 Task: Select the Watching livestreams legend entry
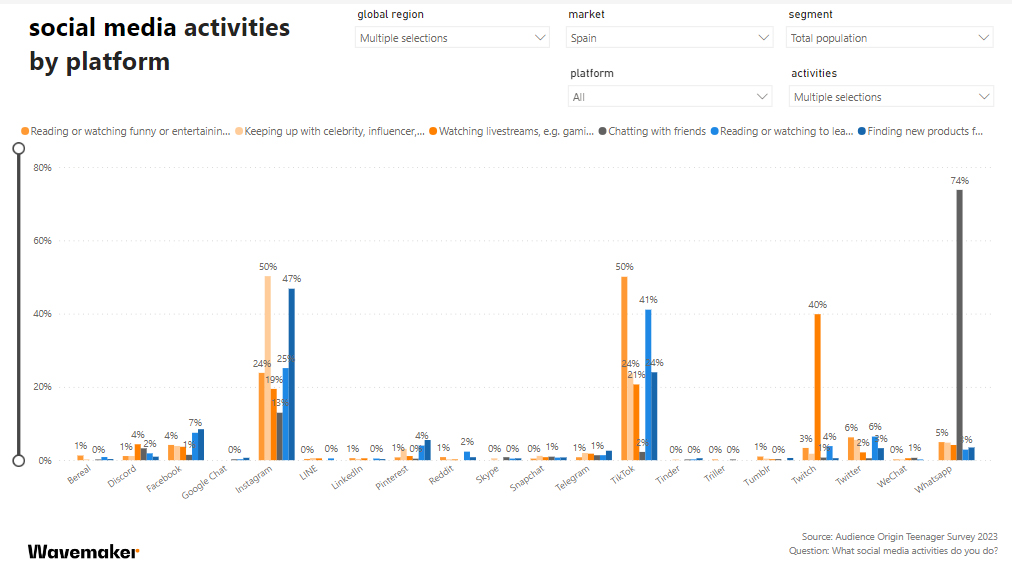click(517, 131)
